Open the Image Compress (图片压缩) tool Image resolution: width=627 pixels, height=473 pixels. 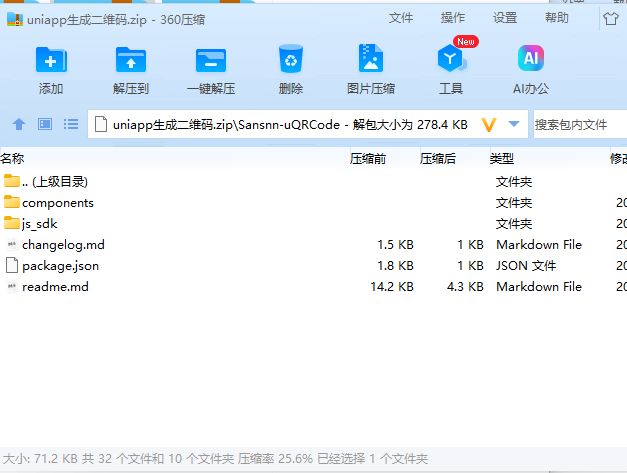371,58
